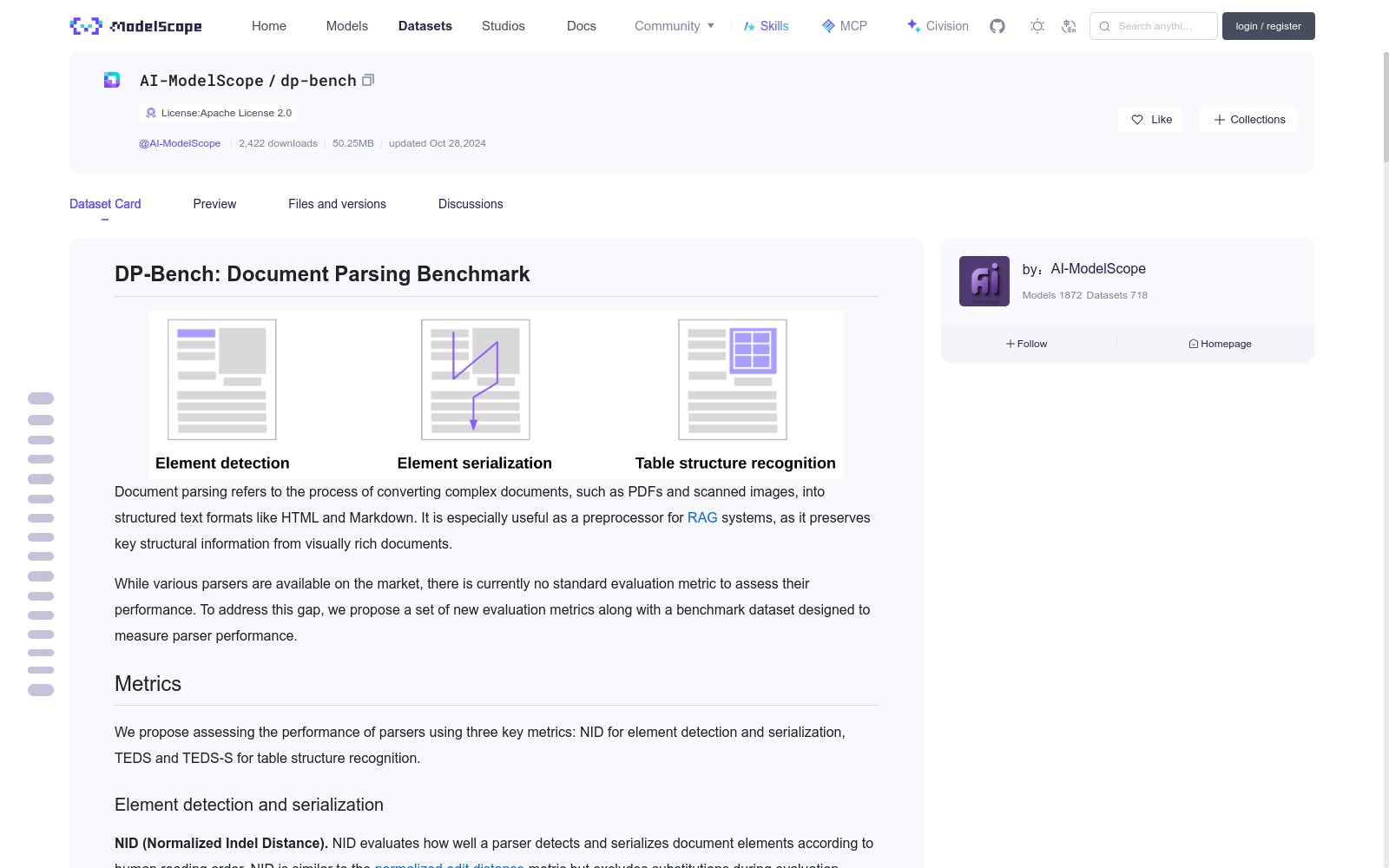Click the Table structure recognition diagram
Viewport: 1389px width, 868px height.
733,379
